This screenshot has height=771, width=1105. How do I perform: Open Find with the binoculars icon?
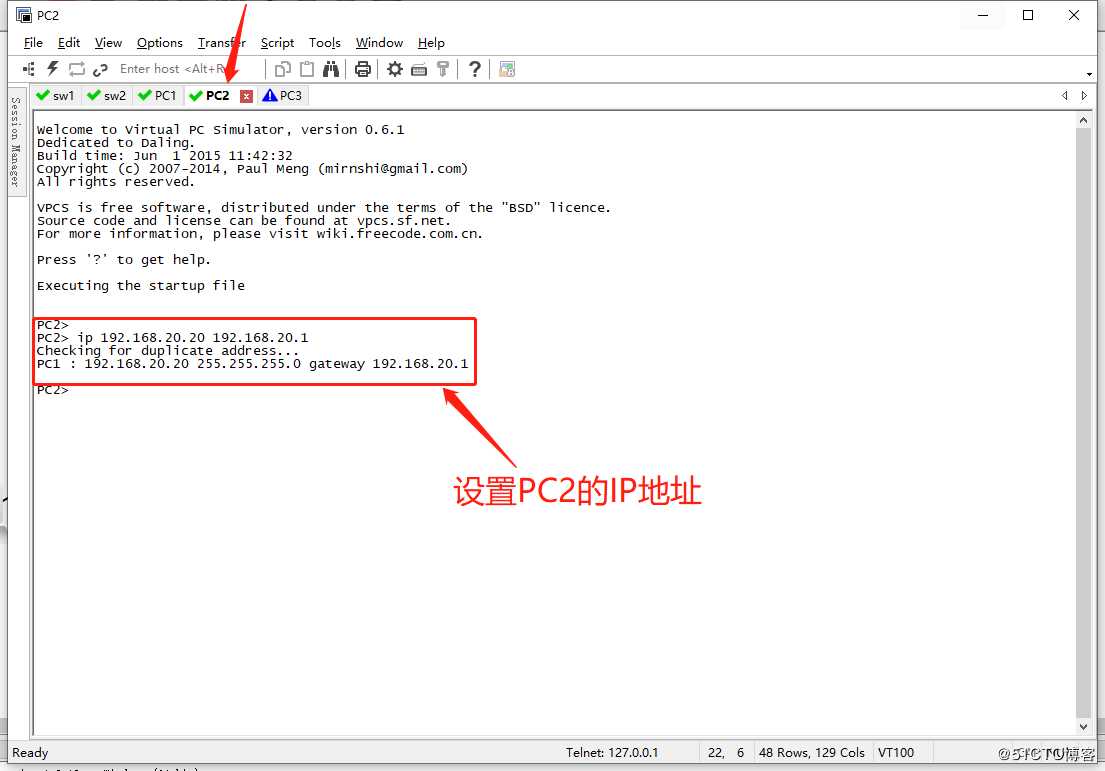point(331,69)
